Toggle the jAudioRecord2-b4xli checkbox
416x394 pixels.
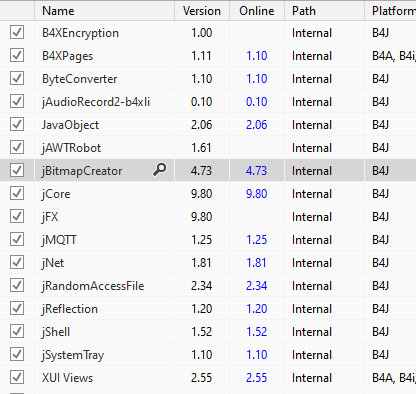[17, 101]
